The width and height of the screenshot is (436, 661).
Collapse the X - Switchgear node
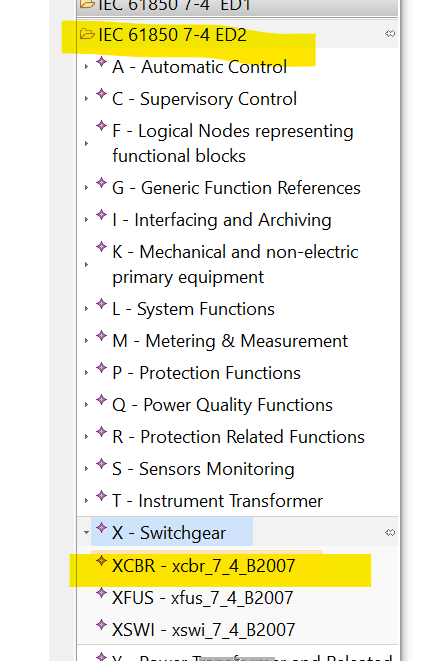click(86, 533)
